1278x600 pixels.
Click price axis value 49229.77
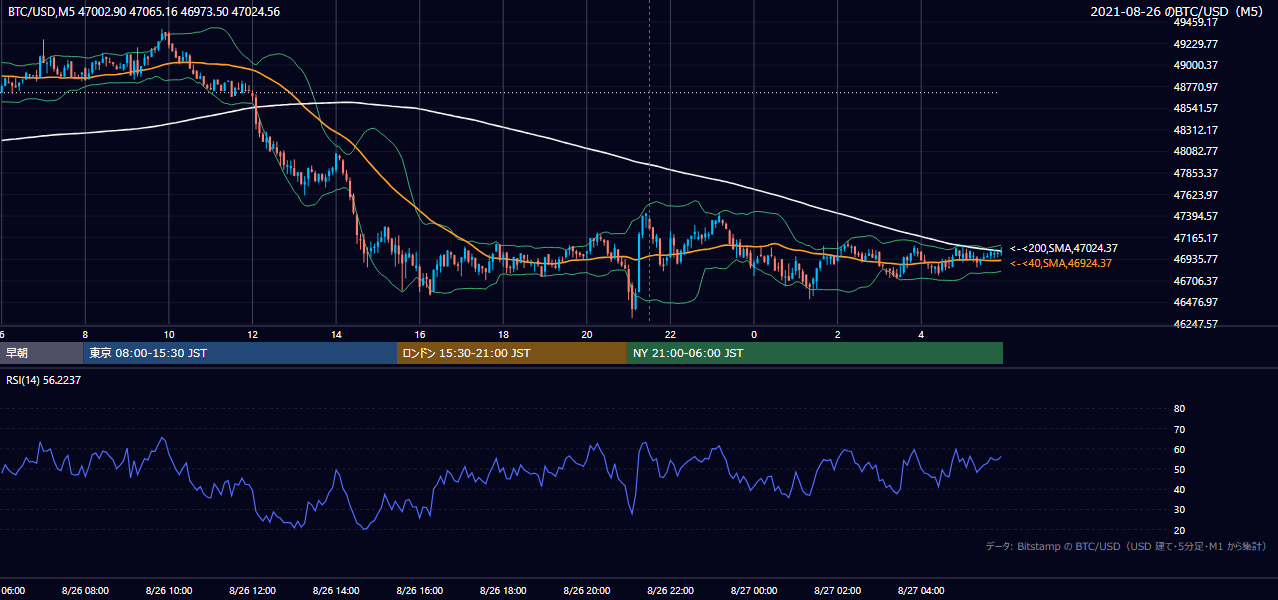pos(1195,44)
